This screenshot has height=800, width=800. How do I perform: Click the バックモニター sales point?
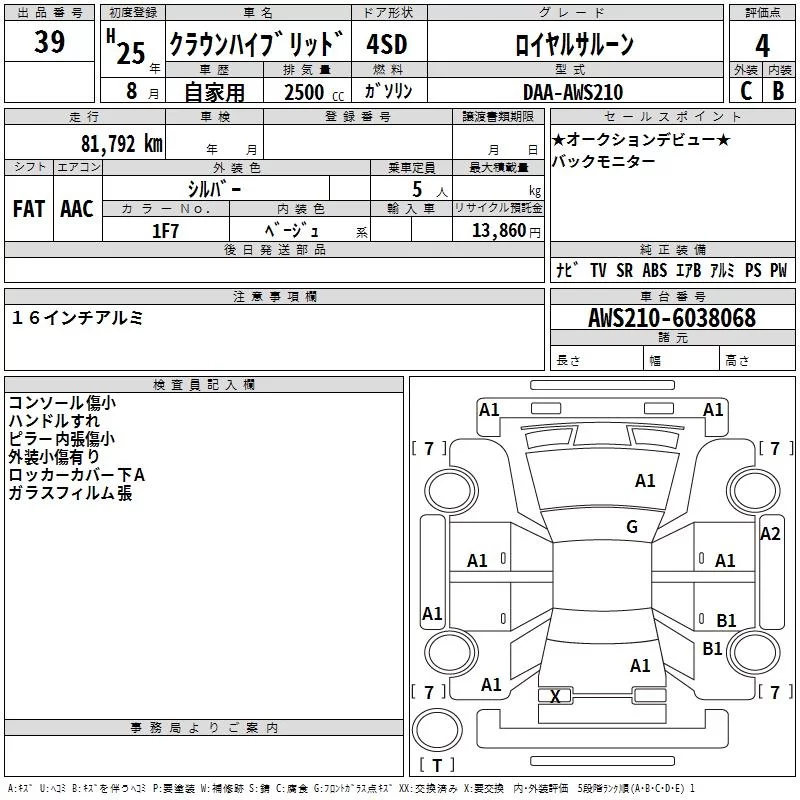click(603, 161)
